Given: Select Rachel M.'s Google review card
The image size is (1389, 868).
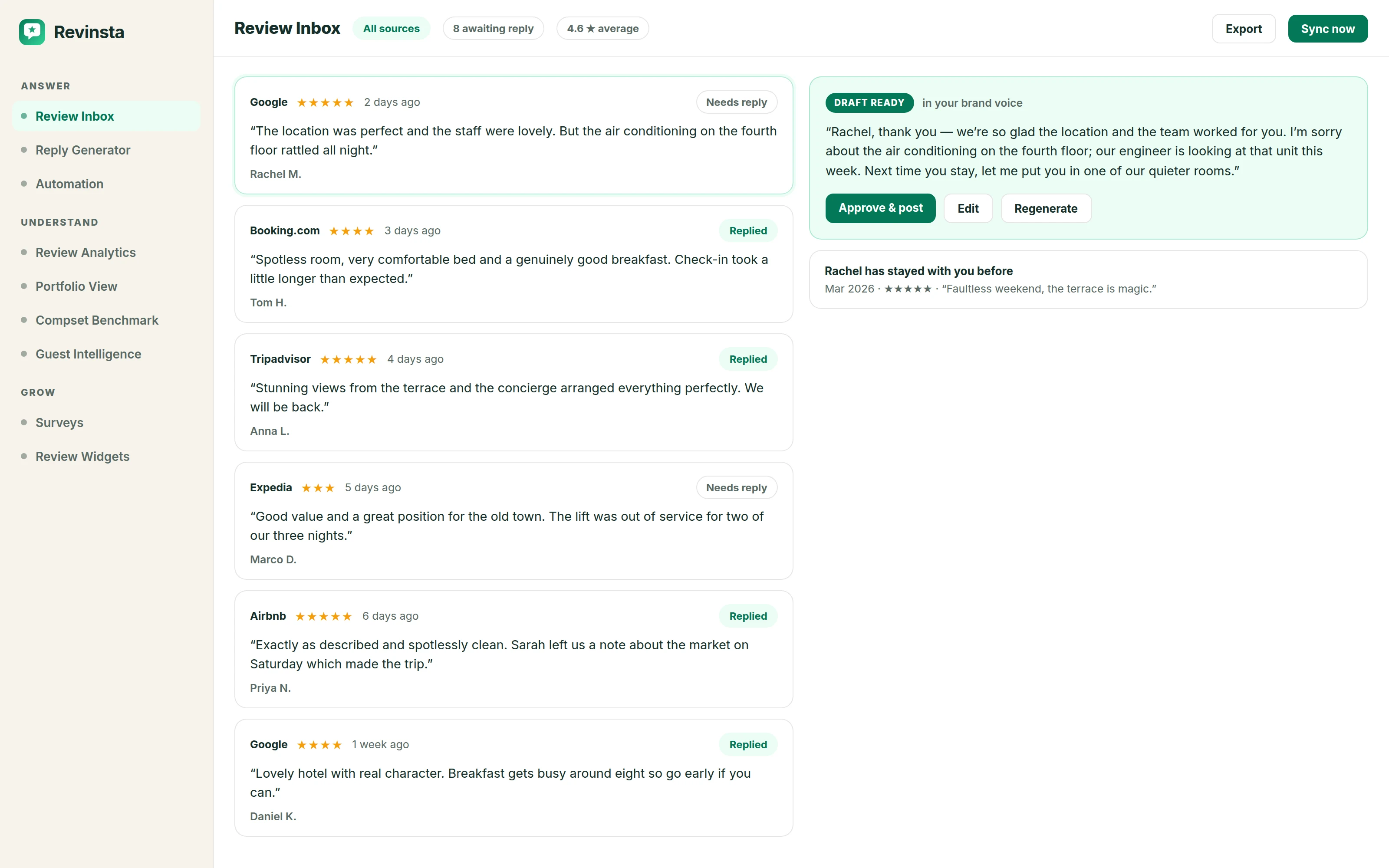Looking at the screenshot, I should (x=513, y=135).
